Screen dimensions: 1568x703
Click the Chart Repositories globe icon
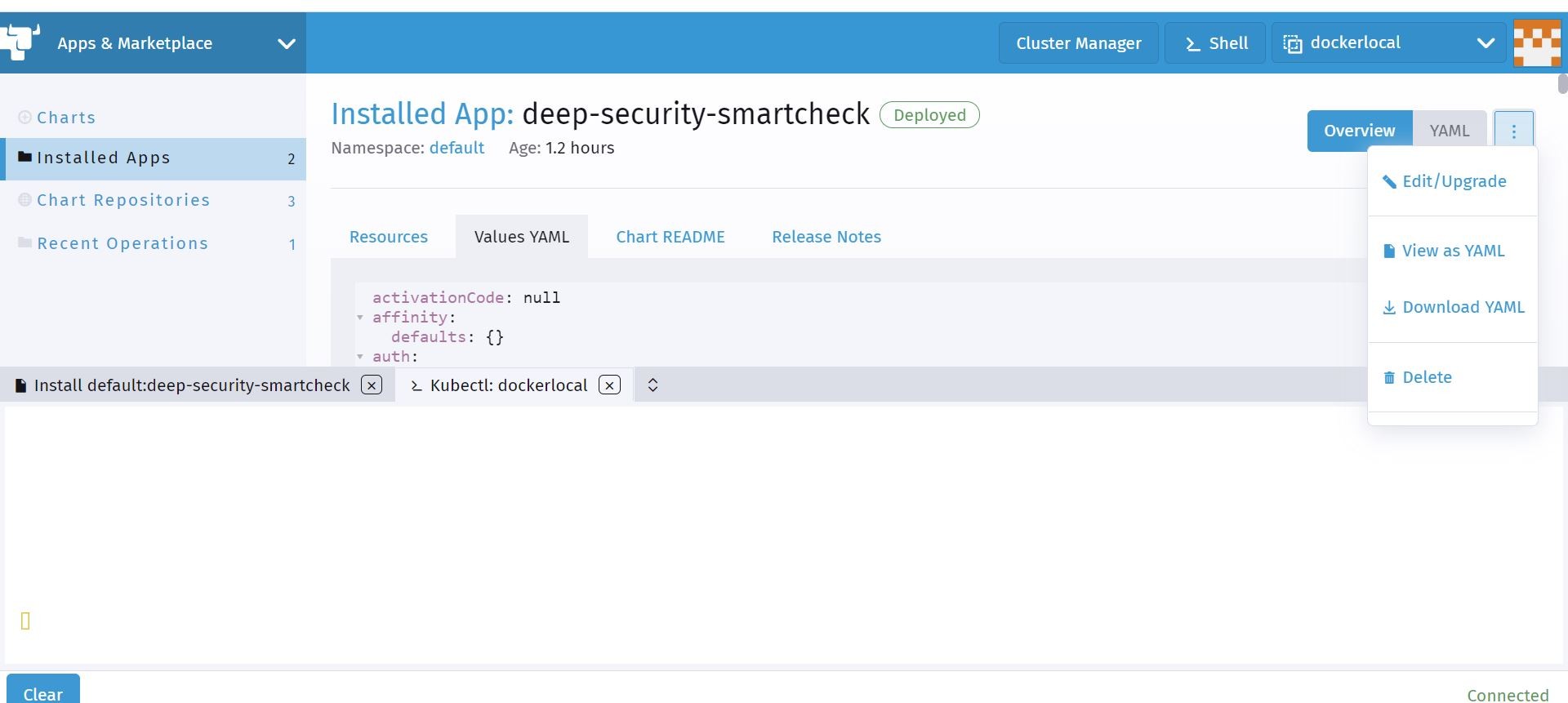coord(24,199)
